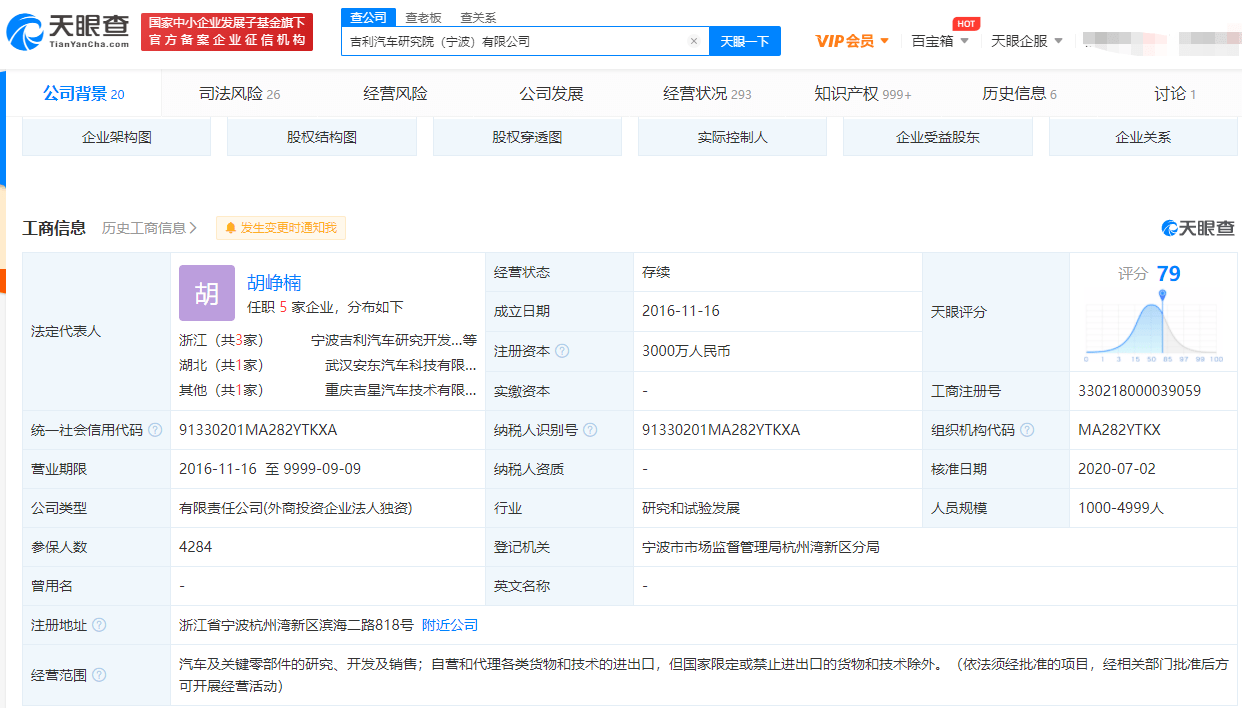The image size is (1242, 708).
Task: Select the 查关系 search tab
Action: click(478, 17)
